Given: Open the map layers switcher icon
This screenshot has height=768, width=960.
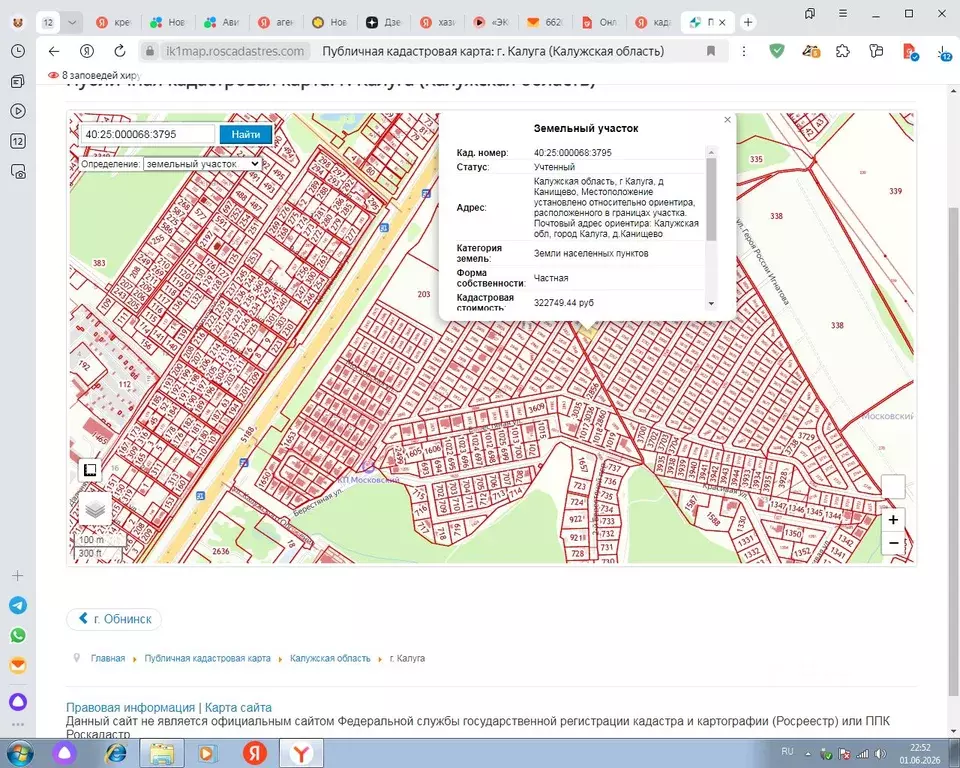Looking at the screenshot, I should pyautogui.click(x=95, y=509).
